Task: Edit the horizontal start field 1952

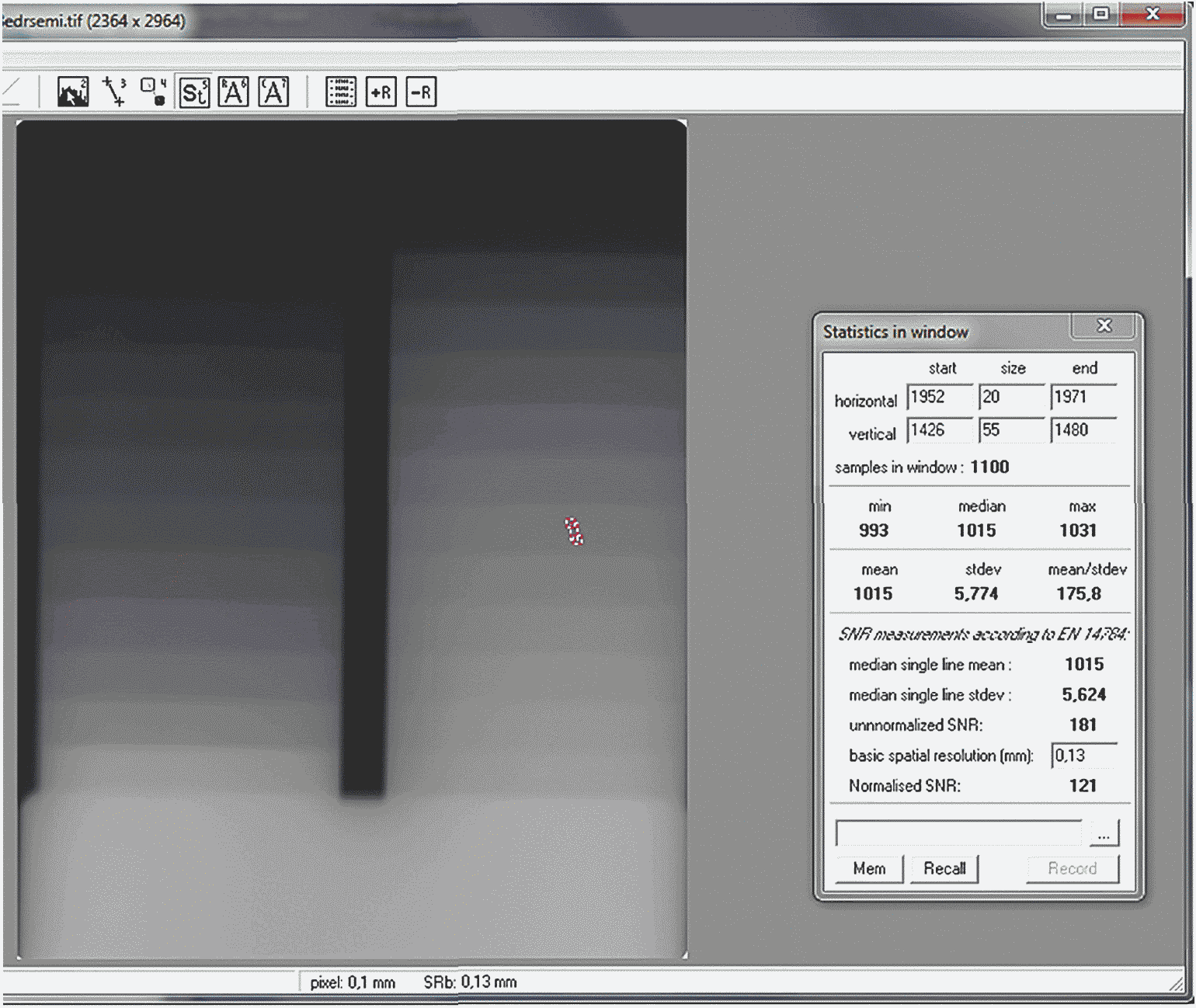Action: [940, 397]
